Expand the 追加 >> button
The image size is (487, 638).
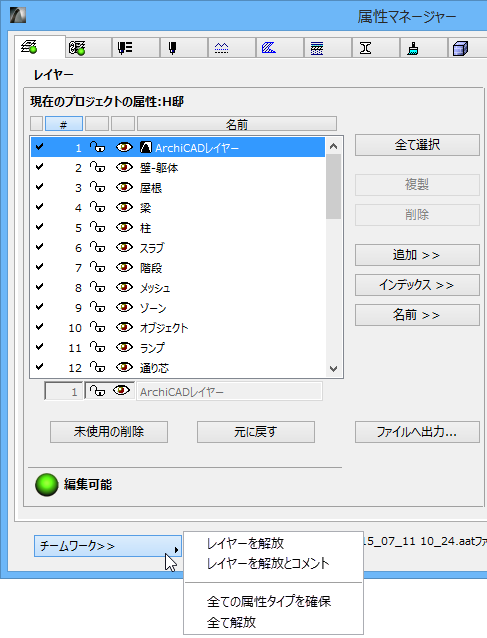click(x=417, y=255)
